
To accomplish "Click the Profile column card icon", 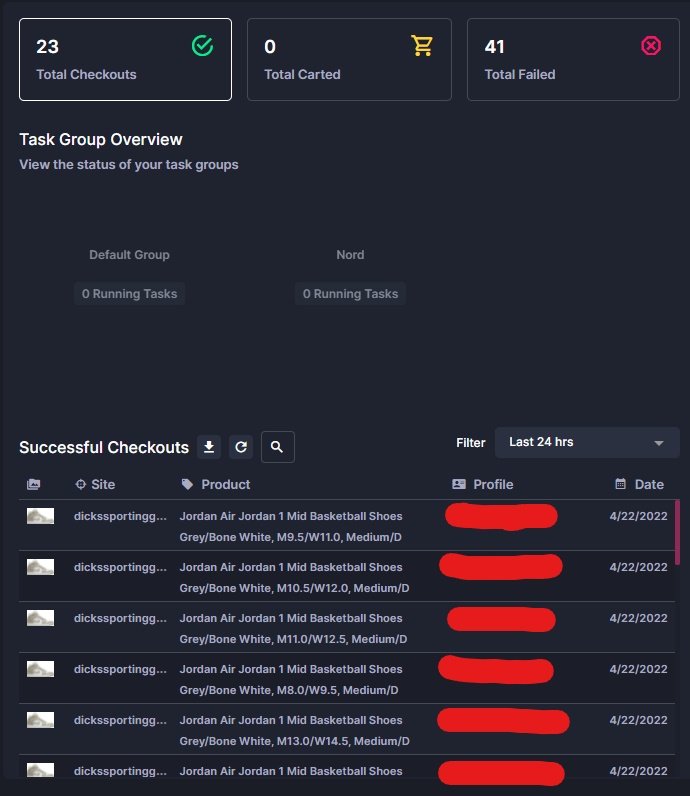I will (x=458, y=484).
